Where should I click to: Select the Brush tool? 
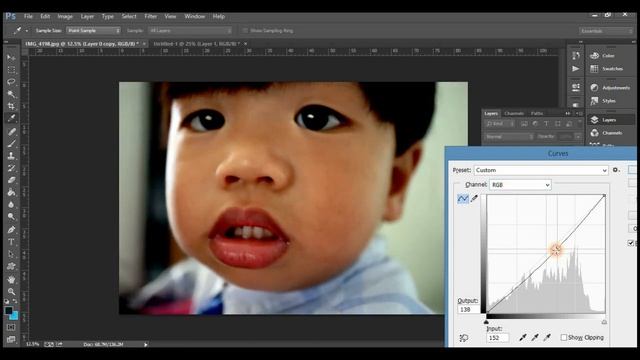coord(11,144)
